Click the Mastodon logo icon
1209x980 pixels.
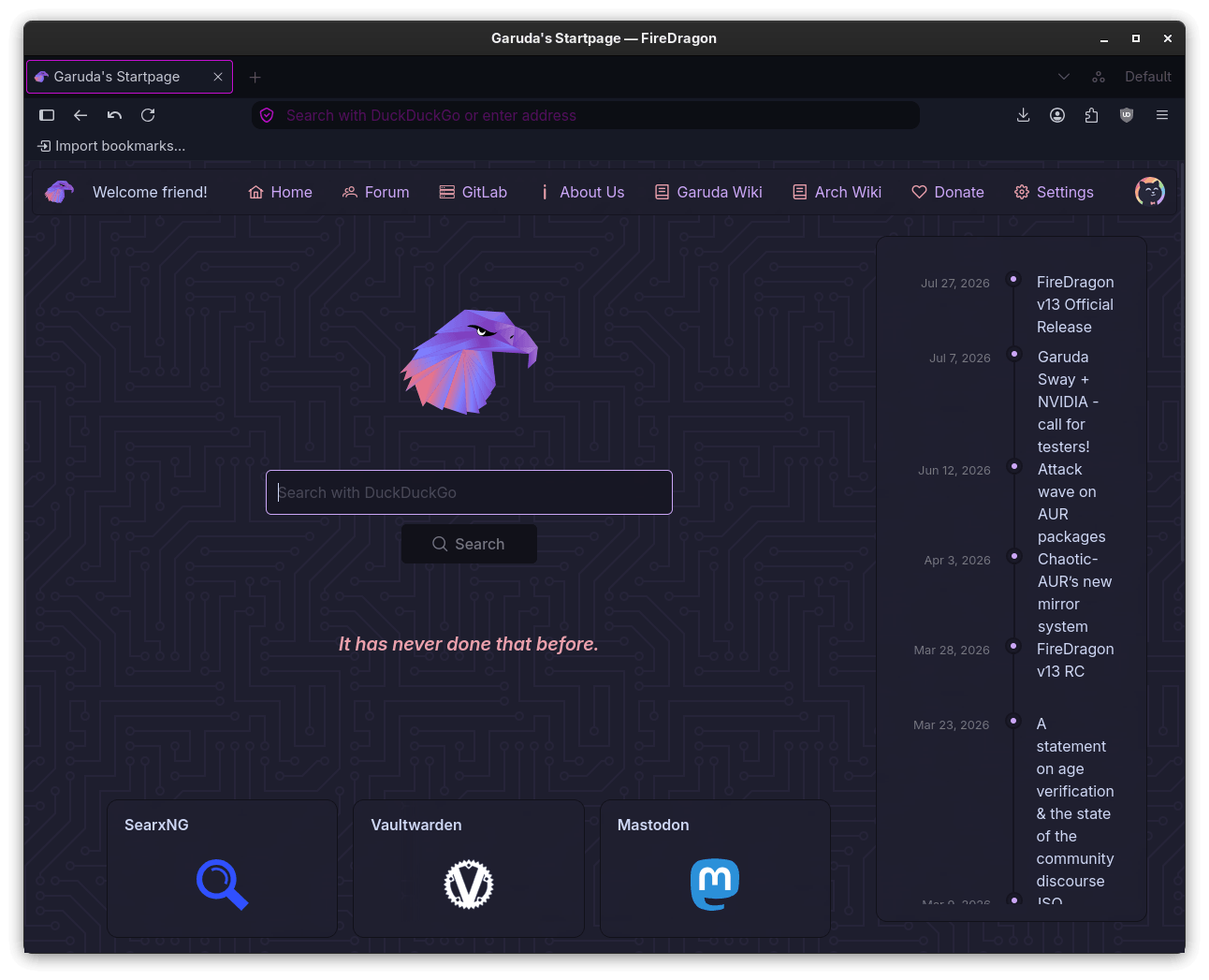click(715, 885)
